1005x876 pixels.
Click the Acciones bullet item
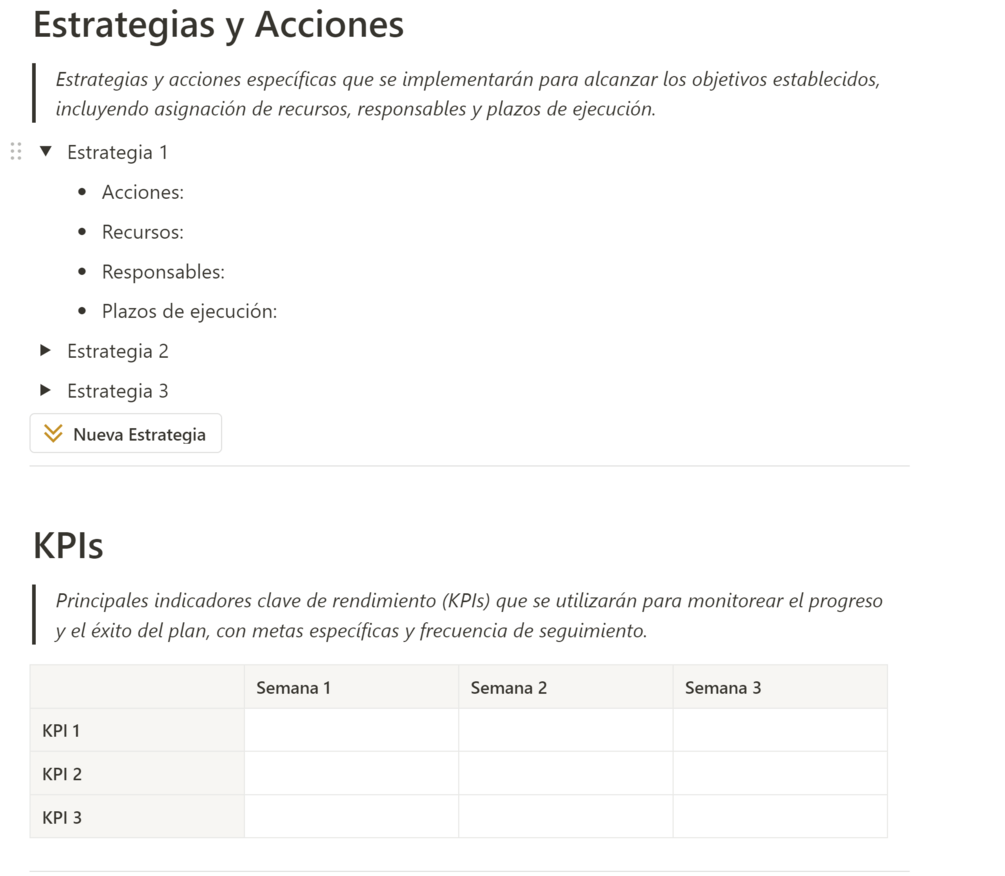143,193
